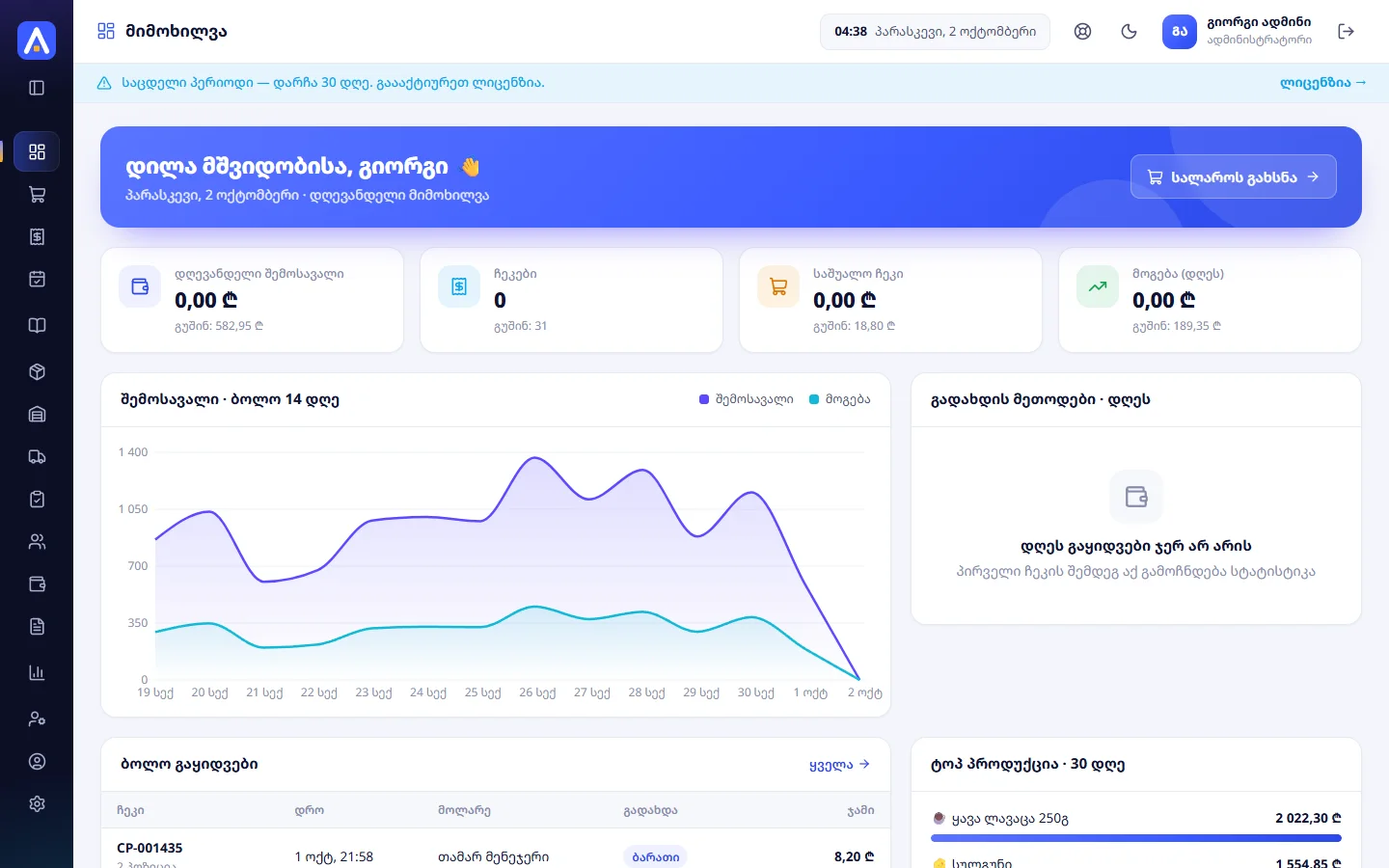Open the receipt dollar icon in the sidebar
The height and width of the screenshot is (868, 1389).
[x=37, y=236]
